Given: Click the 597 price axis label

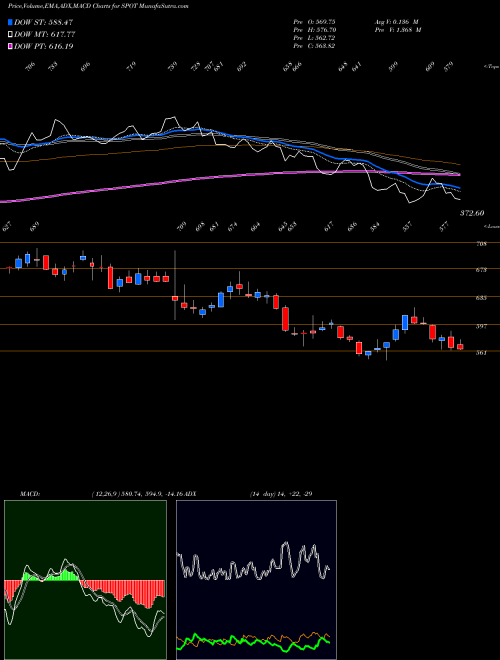Looking at the screenshot, I should [x=481, y=326].
